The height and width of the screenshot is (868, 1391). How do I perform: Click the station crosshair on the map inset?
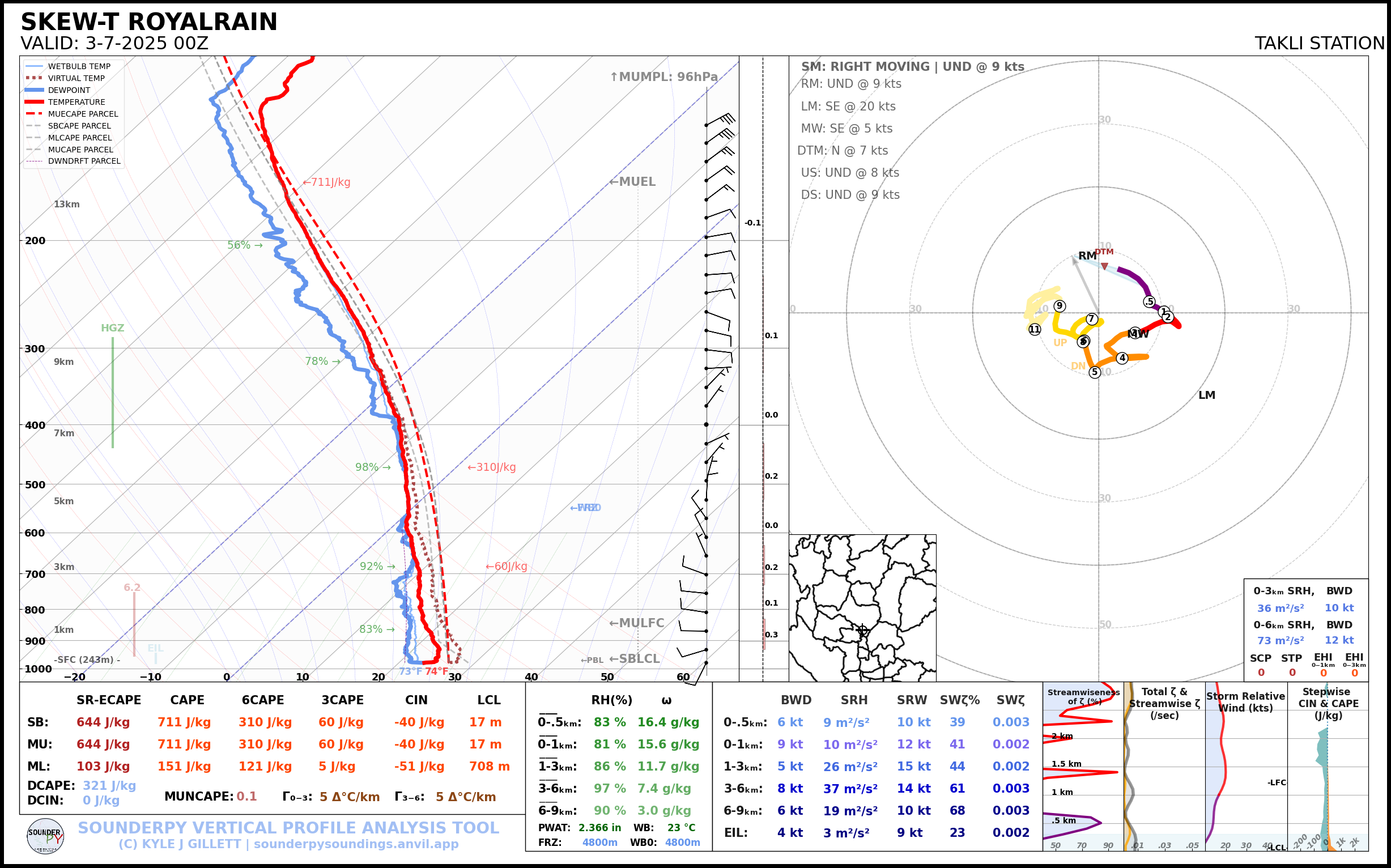862,630
